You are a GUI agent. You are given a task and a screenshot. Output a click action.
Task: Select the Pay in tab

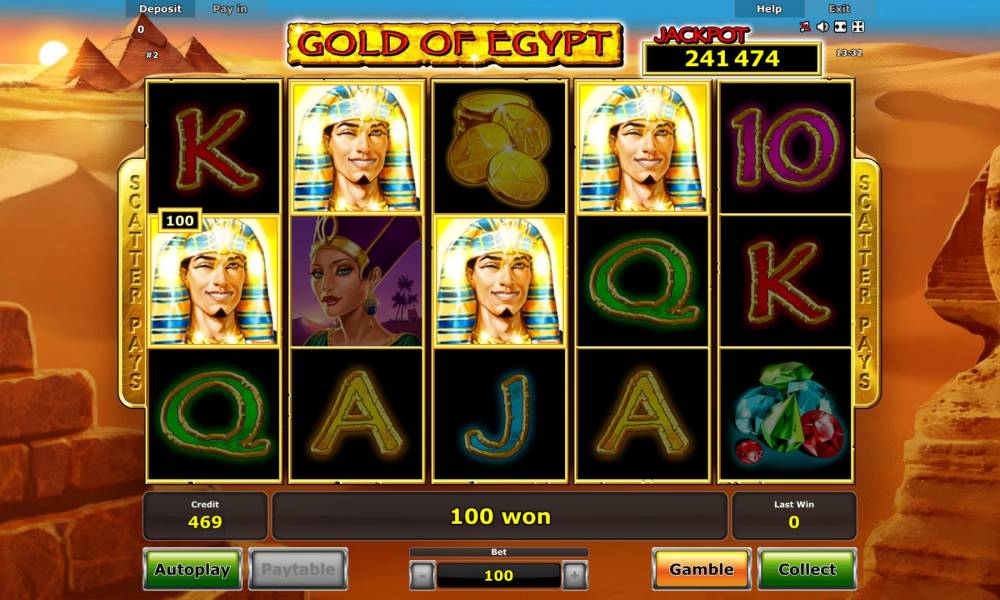230,9
